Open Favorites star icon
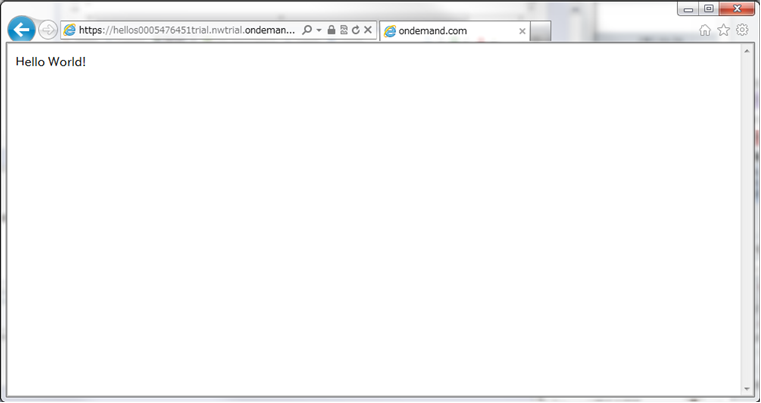The height and width of the screenshot is (403, 761). (x=724, y=30)
